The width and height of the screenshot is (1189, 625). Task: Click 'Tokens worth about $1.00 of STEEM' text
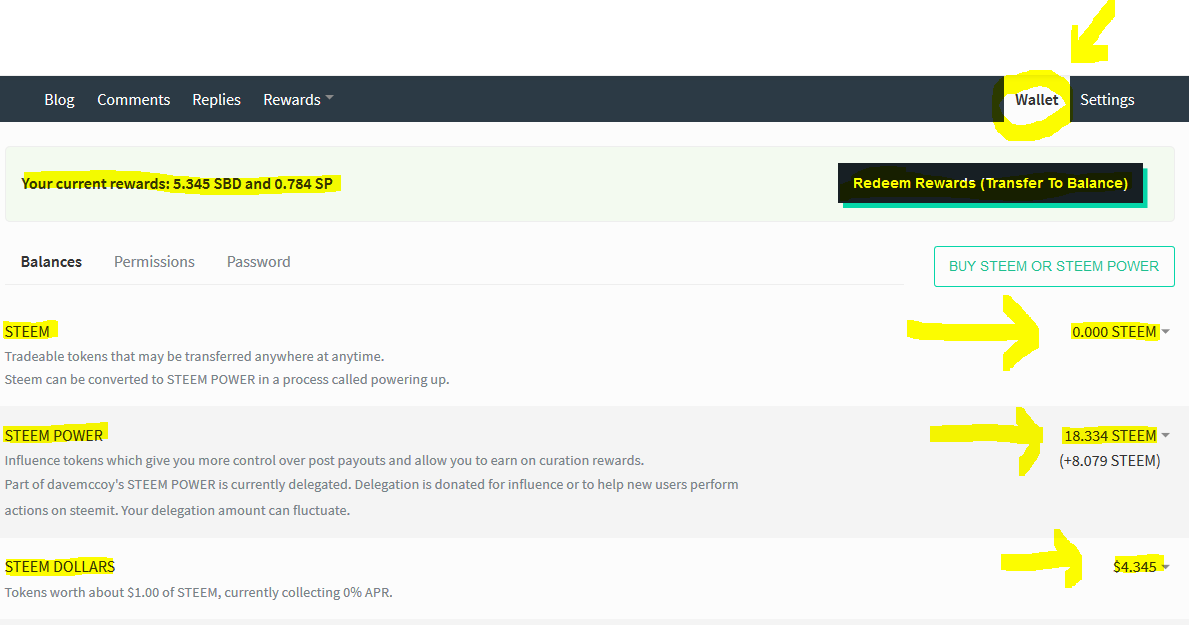(199, 592)
